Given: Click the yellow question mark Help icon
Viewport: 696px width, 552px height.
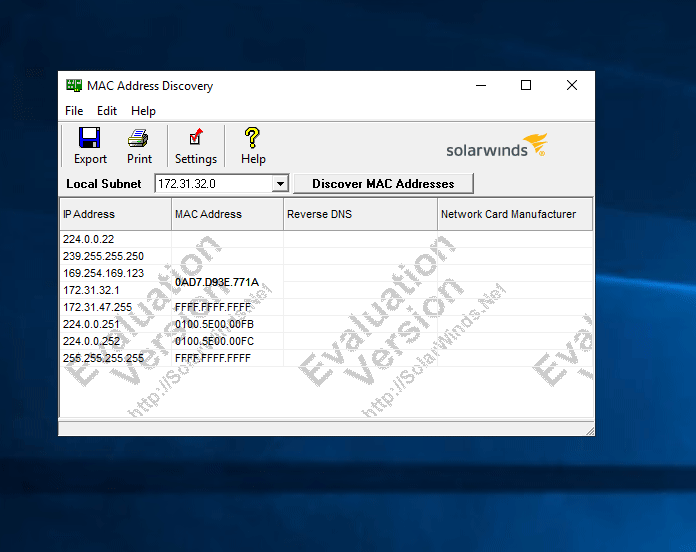Looking at the screenshot, I should click(x=253, y=138).
